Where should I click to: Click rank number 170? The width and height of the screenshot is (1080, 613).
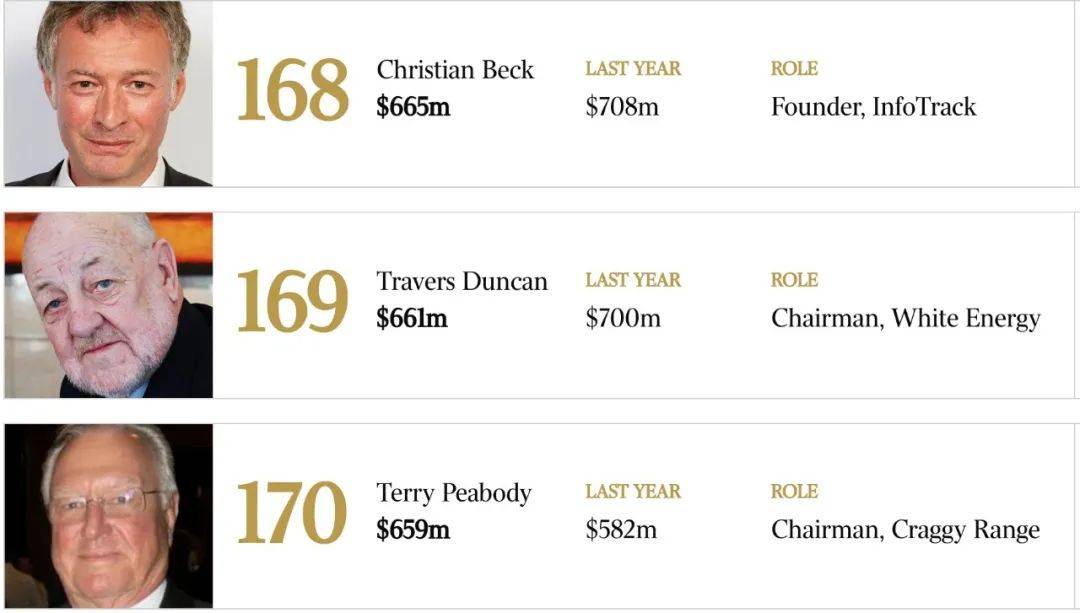pyautogui.click(x=291, y=512)
